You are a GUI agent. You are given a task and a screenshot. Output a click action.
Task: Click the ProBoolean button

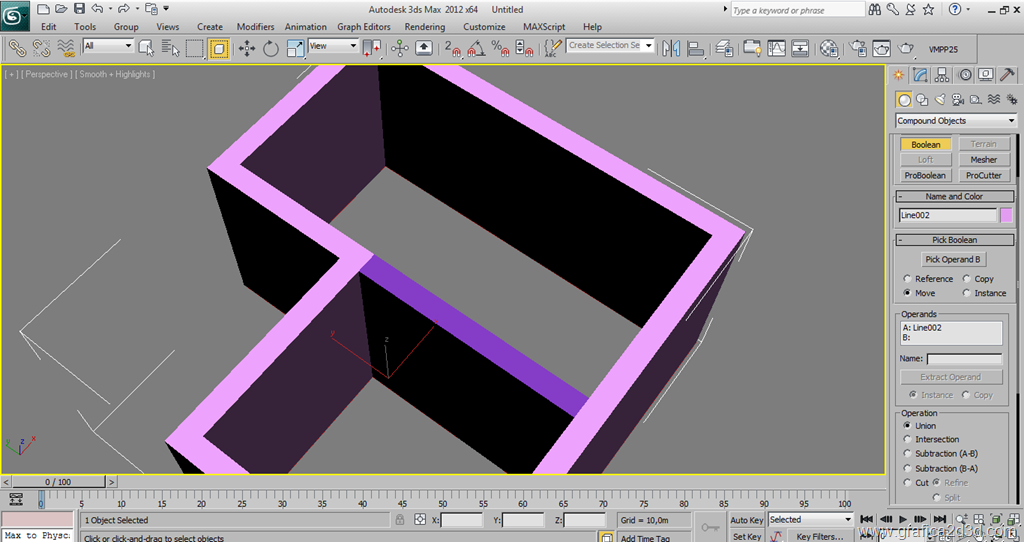point(925,175)
